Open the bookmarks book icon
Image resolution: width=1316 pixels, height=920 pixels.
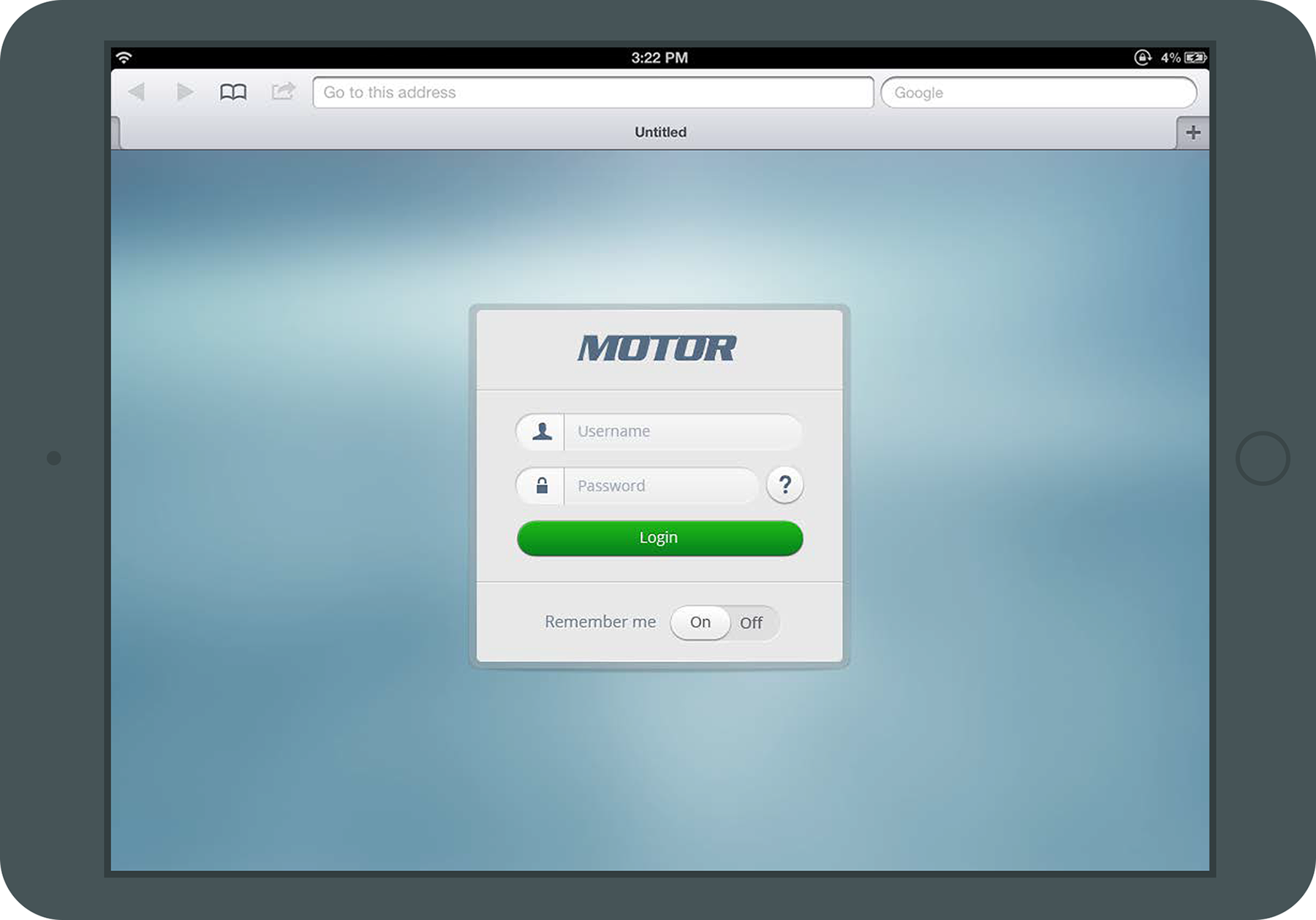(x=233, y=92)
